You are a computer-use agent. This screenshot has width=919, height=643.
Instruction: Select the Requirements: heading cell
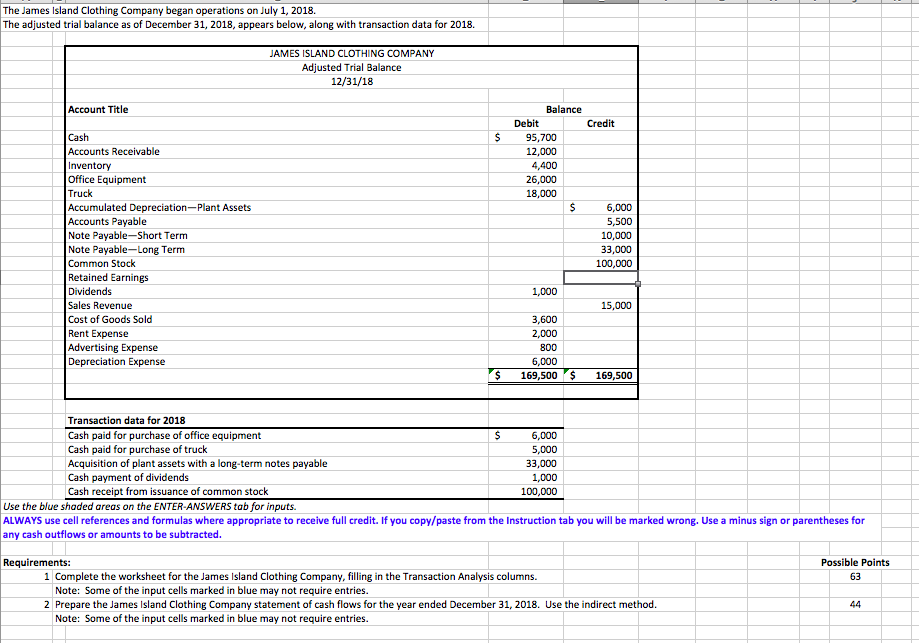37,563
